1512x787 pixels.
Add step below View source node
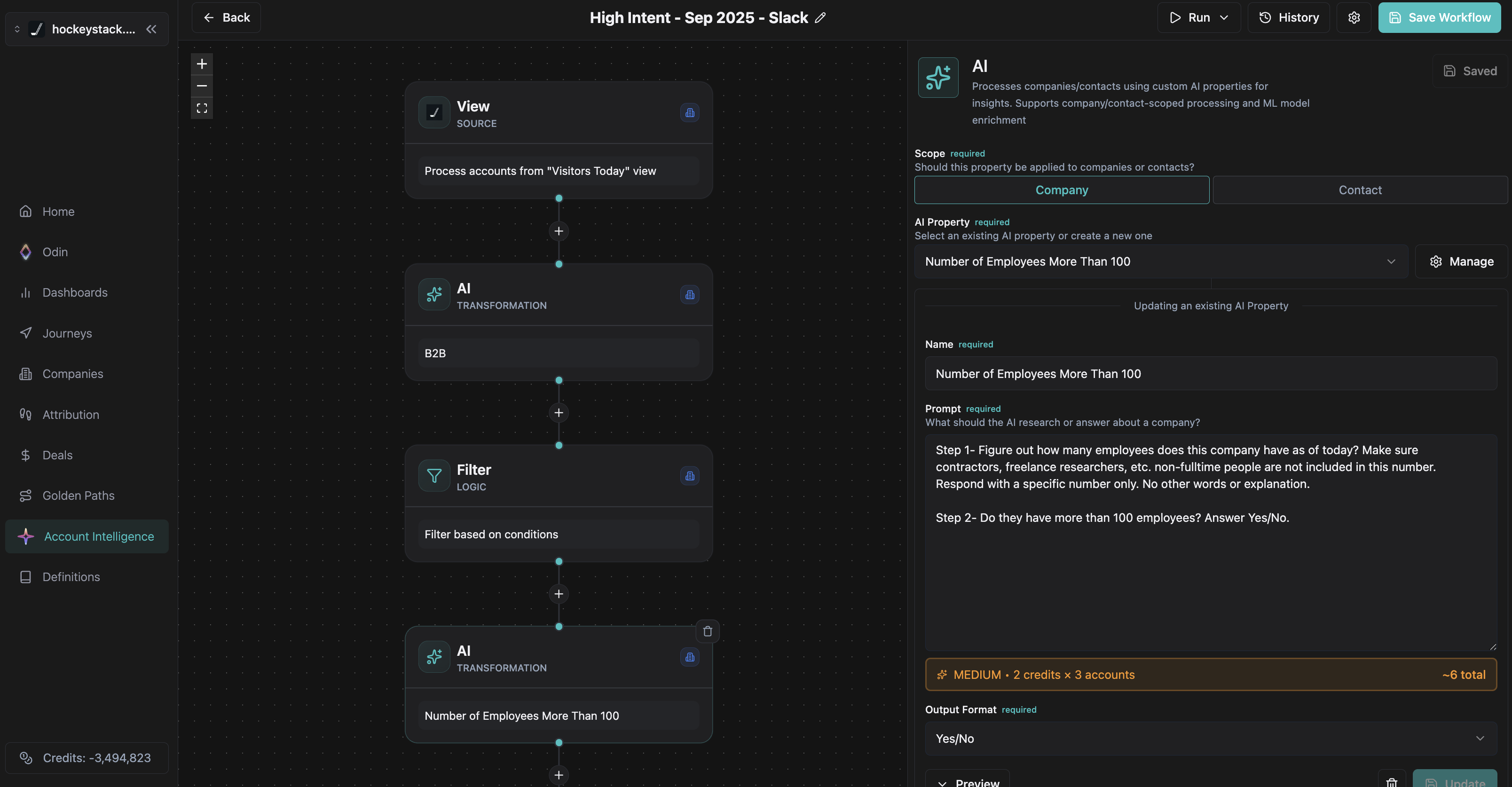558,231
